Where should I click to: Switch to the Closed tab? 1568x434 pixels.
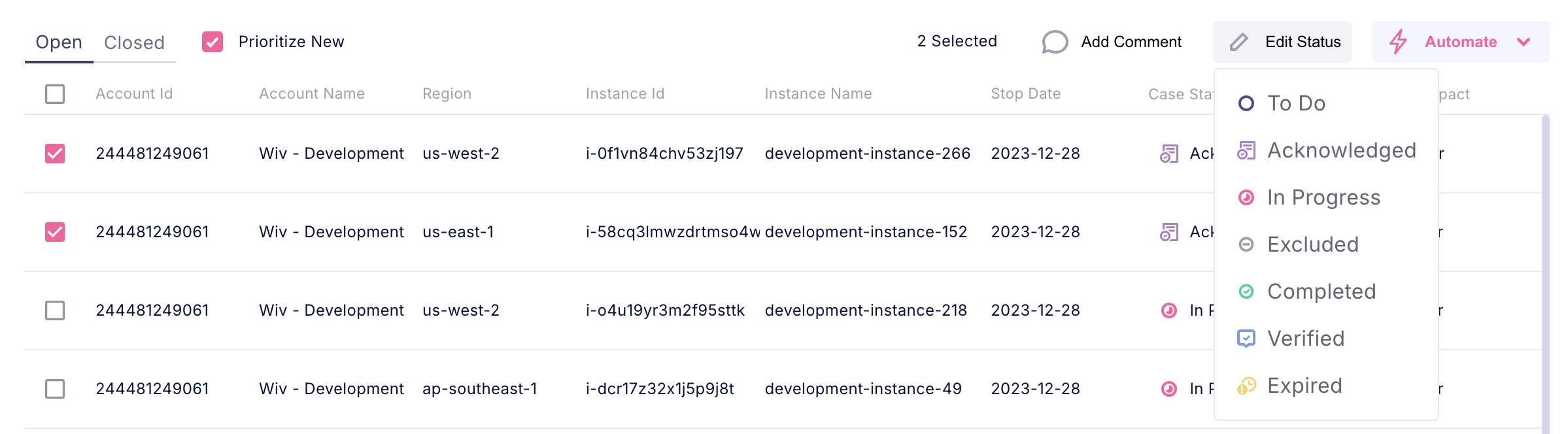tap(134, 42)
